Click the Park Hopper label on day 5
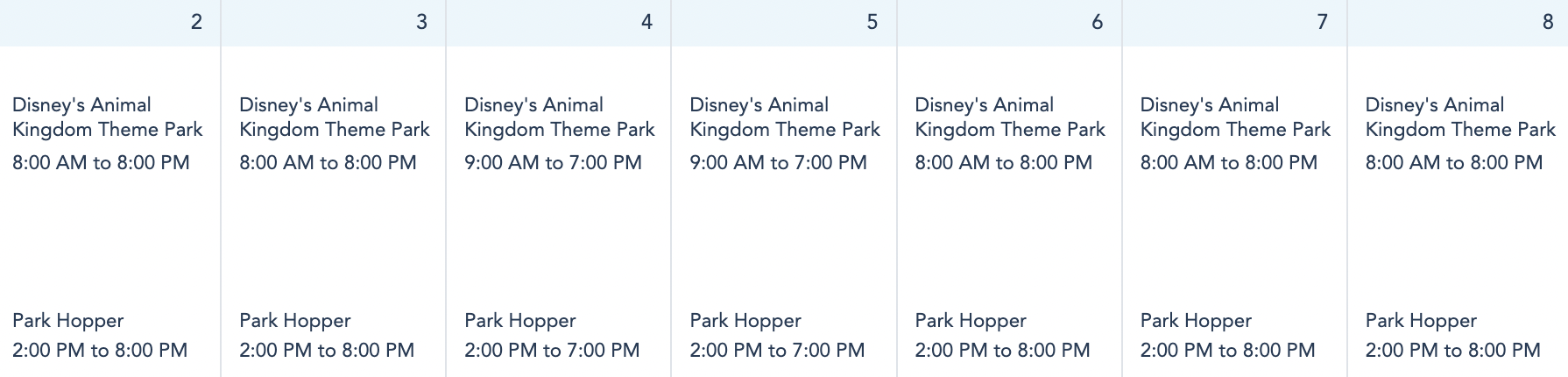This screenshot has height=377, width=1568. pos(745,321)
